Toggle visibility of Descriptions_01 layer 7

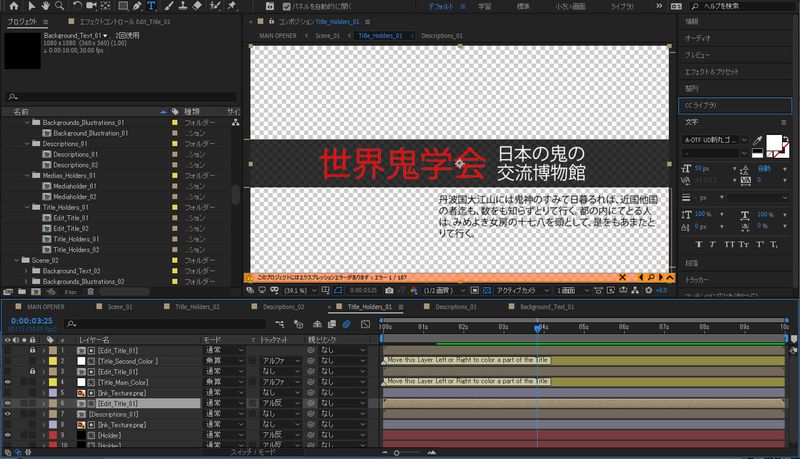(8, 413)
